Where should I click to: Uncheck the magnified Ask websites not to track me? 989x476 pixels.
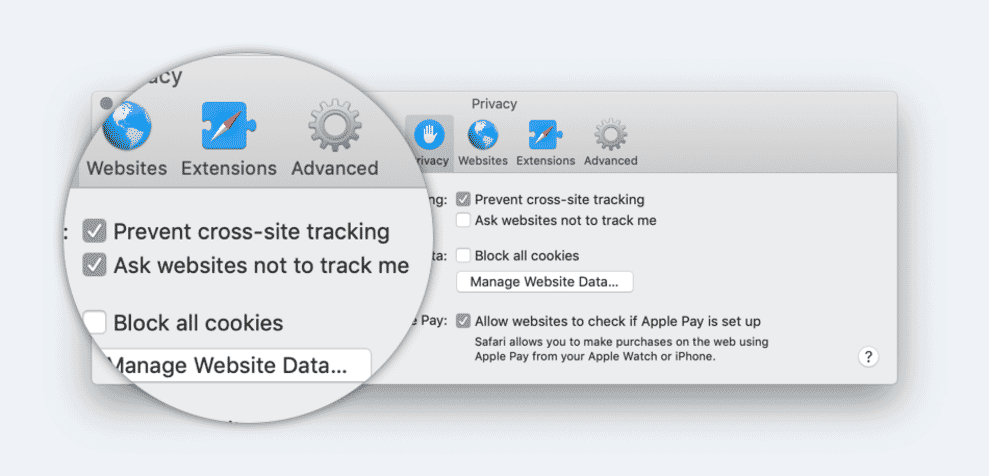coord(95,265)
